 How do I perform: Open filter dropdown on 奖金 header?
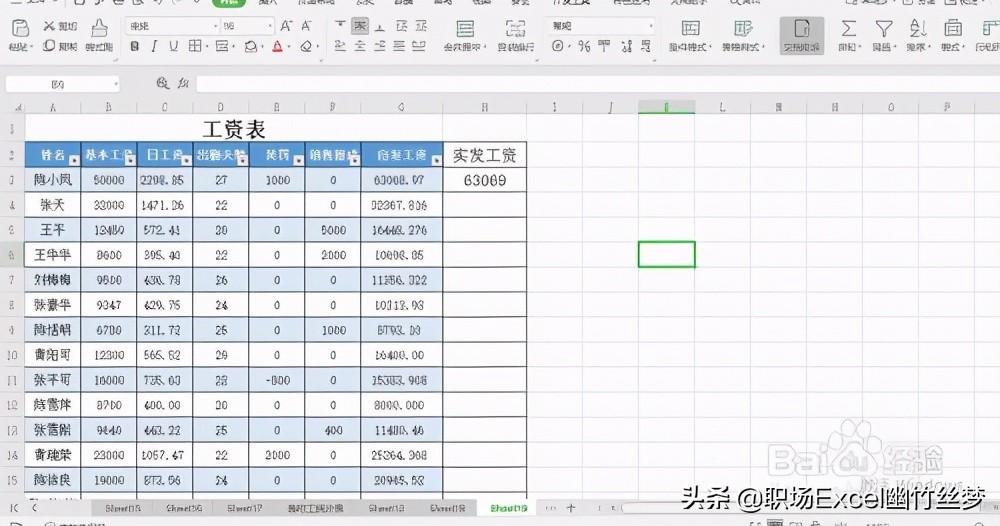pyautogui.click(x=298, y=161)
